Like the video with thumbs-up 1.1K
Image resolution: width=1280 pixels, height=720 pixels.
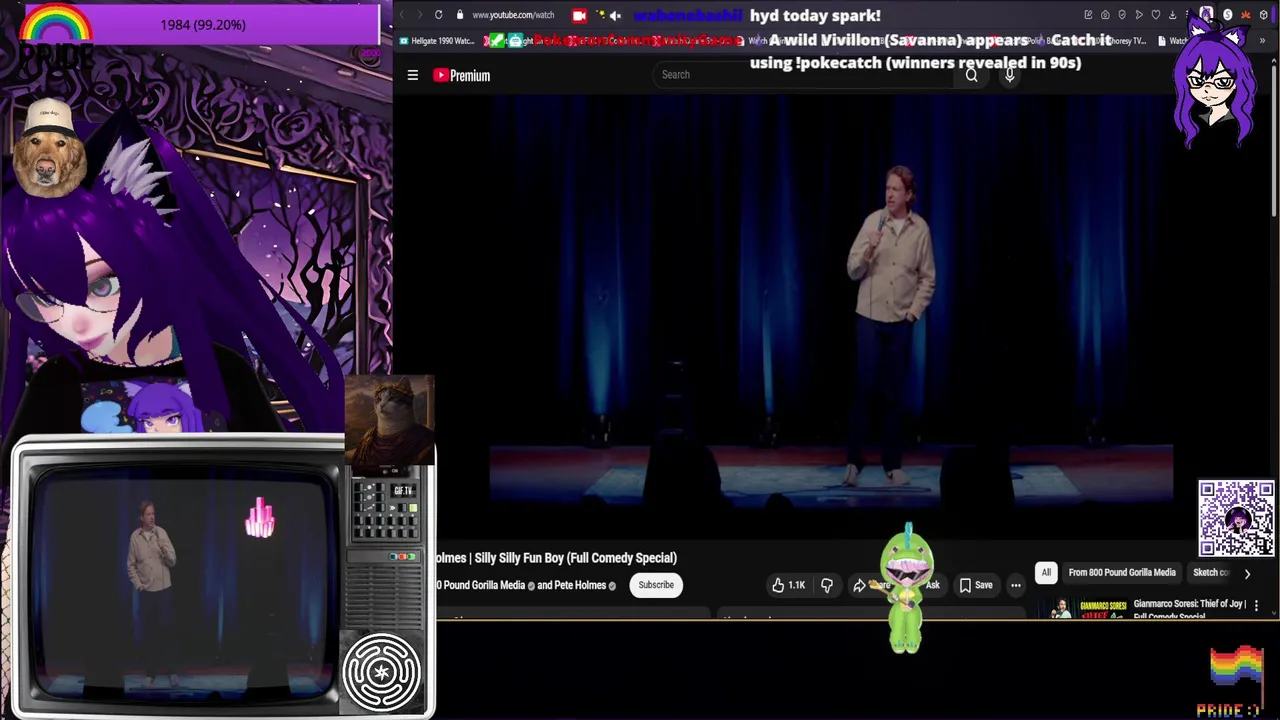(x=788, y=585)
